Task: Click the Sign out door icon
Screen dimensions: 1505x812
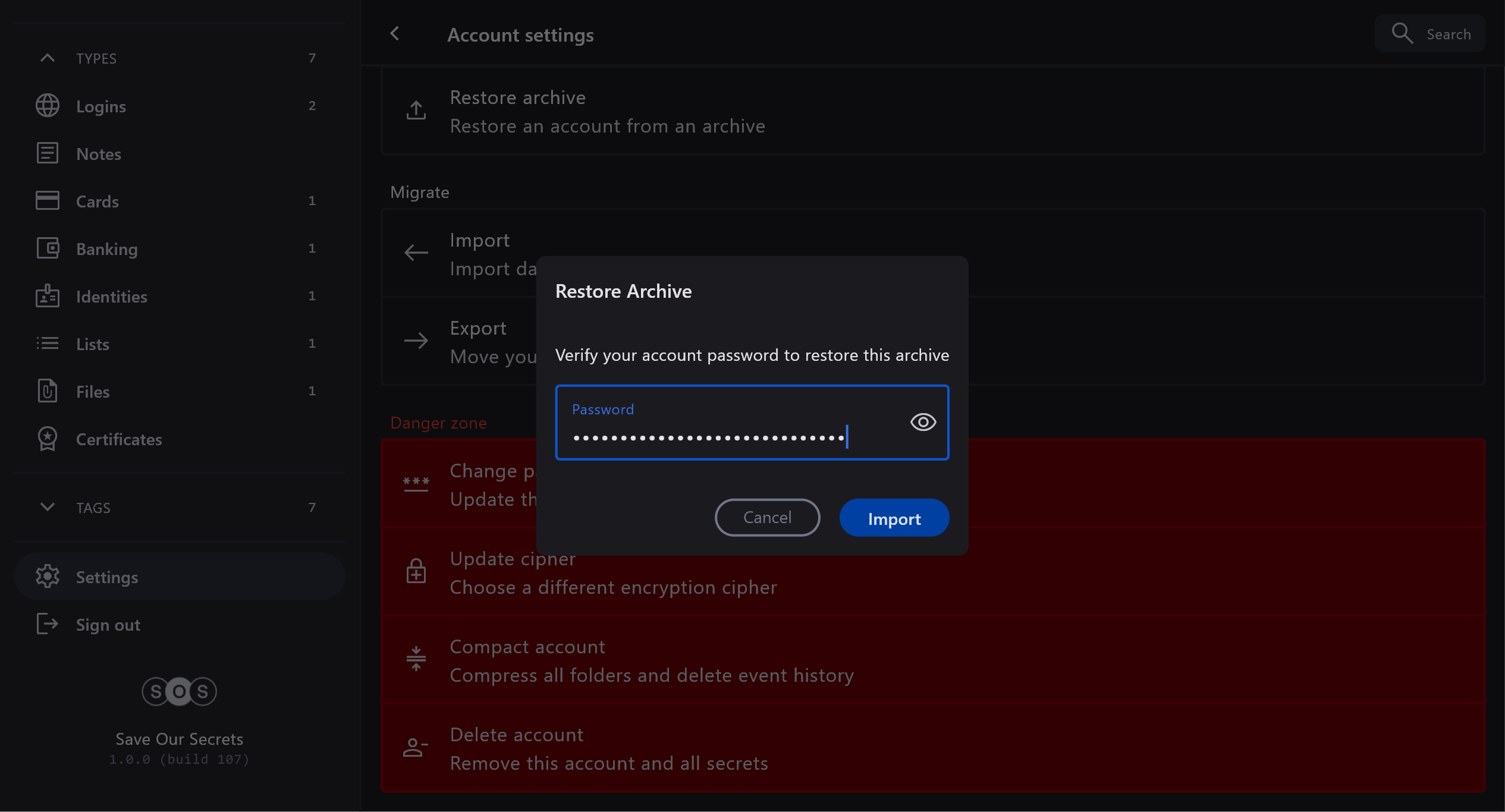Action: [48, 624]
